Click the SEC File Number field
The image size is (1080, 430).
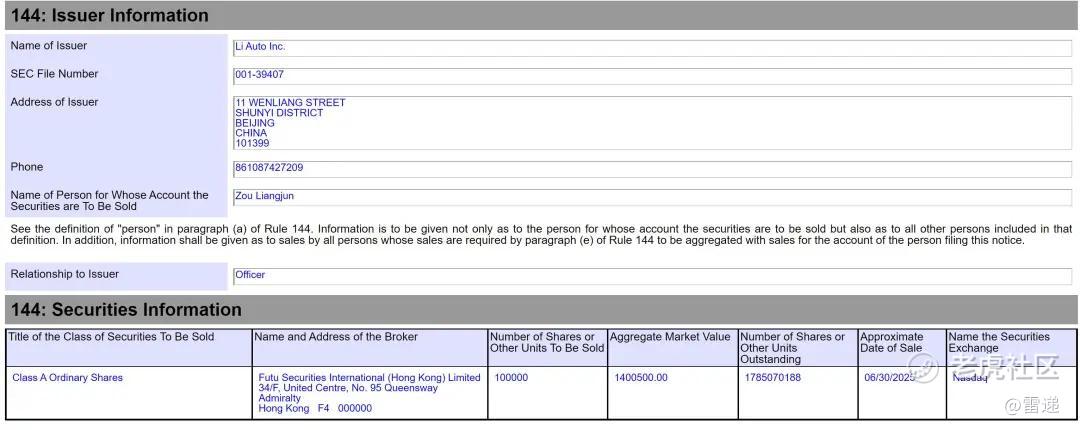click(652, 76)
